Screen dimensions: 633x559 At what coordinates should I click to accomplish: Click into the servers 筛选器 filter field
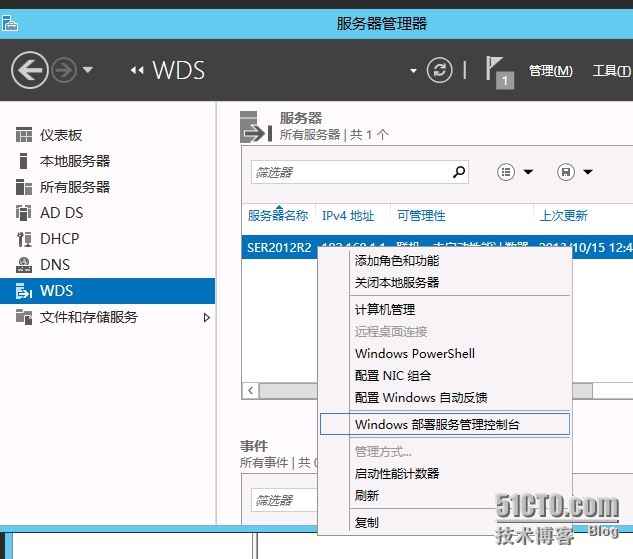click(350, 172)
